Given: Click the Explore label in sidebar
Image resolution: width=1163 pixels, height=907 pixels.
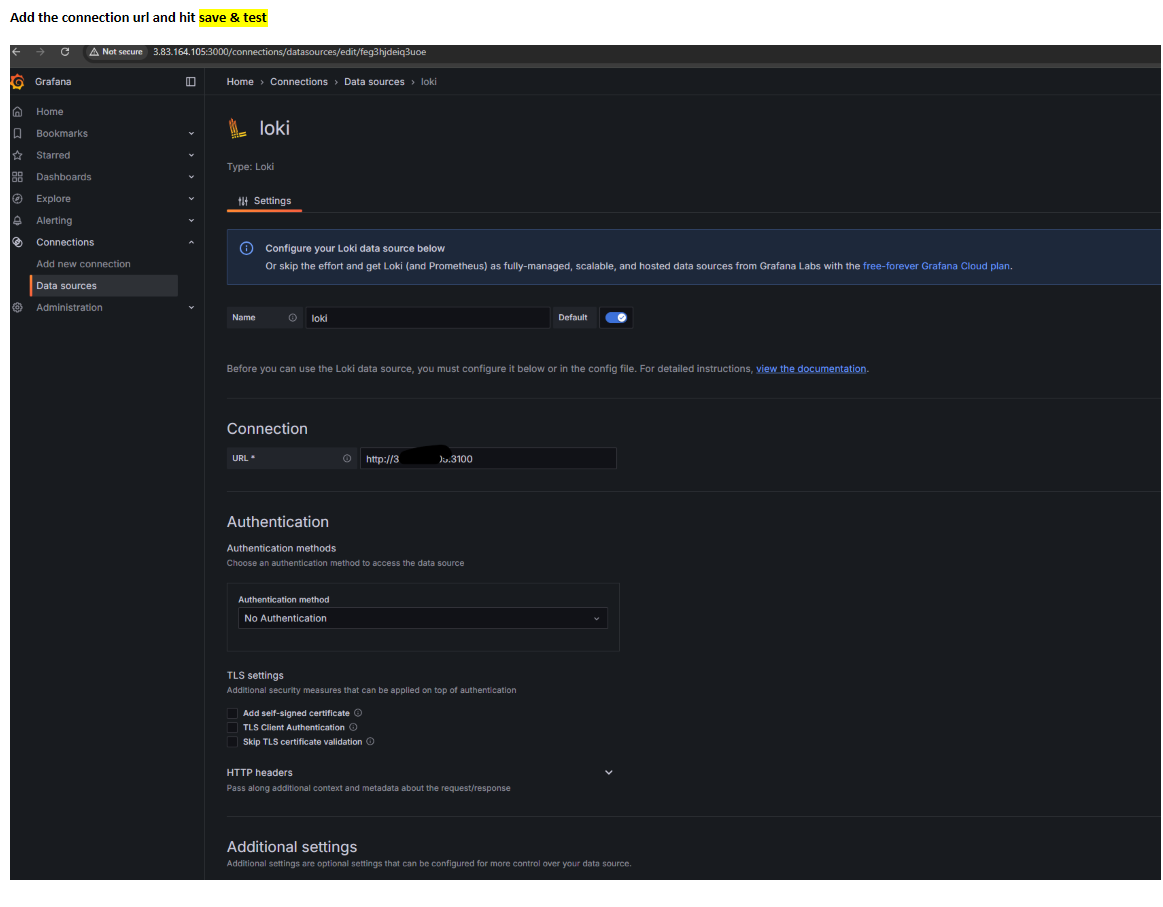Looking at the screenshot, I should (53, 199).
